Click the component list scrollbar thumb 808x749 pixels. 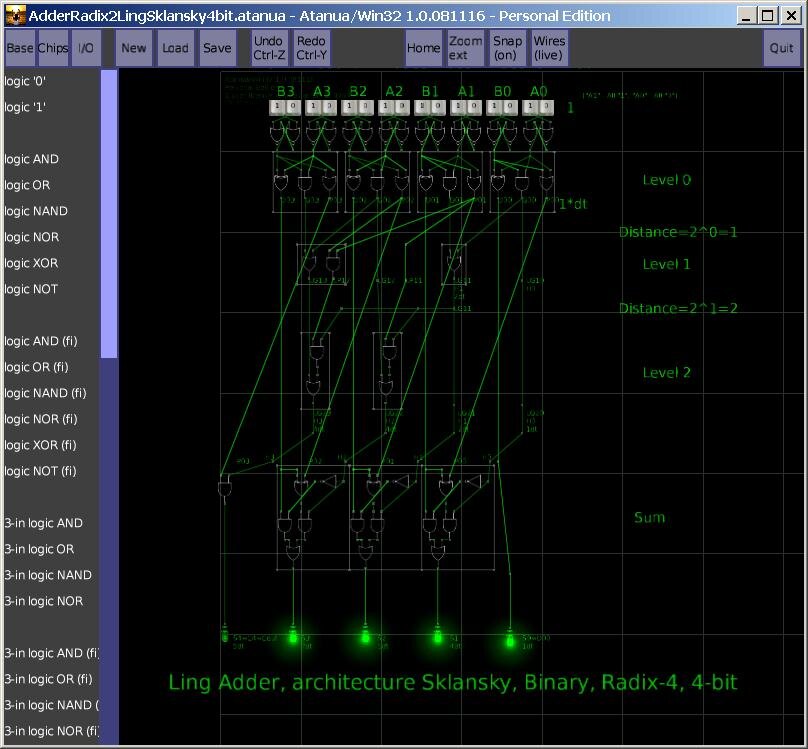[109, 214]
